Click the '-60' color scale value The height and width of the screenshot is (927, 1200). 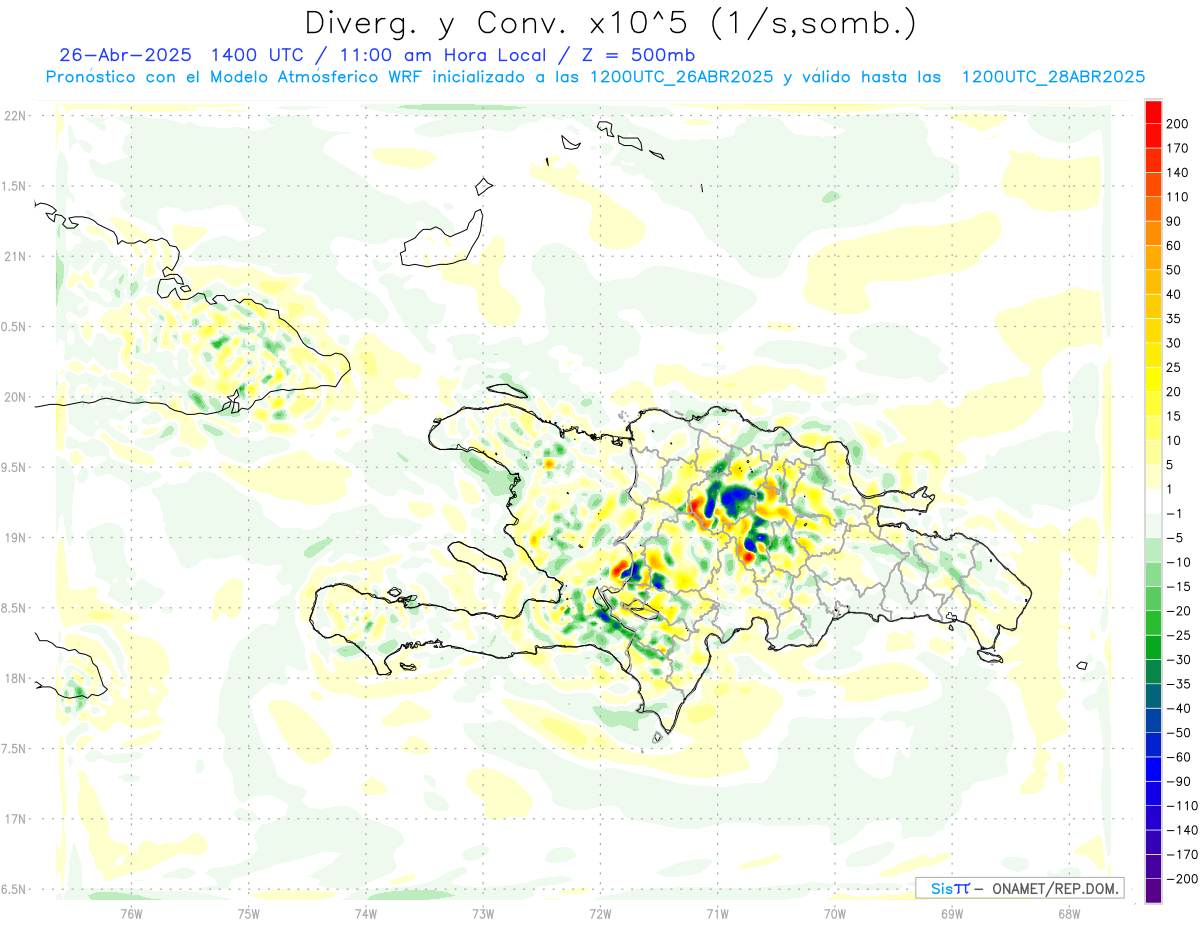pos(1179,757)
